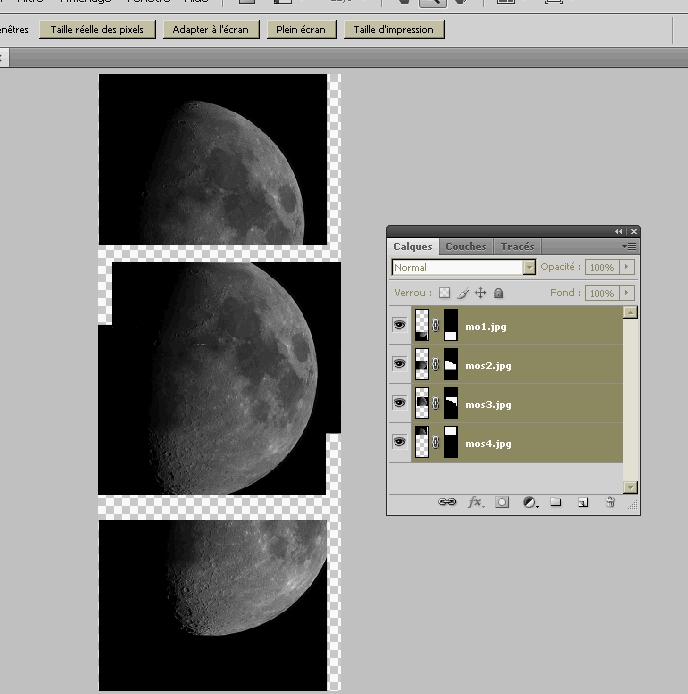Viewport: 688px width, 694px height.
Task: Lock transparent pixels in Verrou row
Action: (x=444, y=293)
